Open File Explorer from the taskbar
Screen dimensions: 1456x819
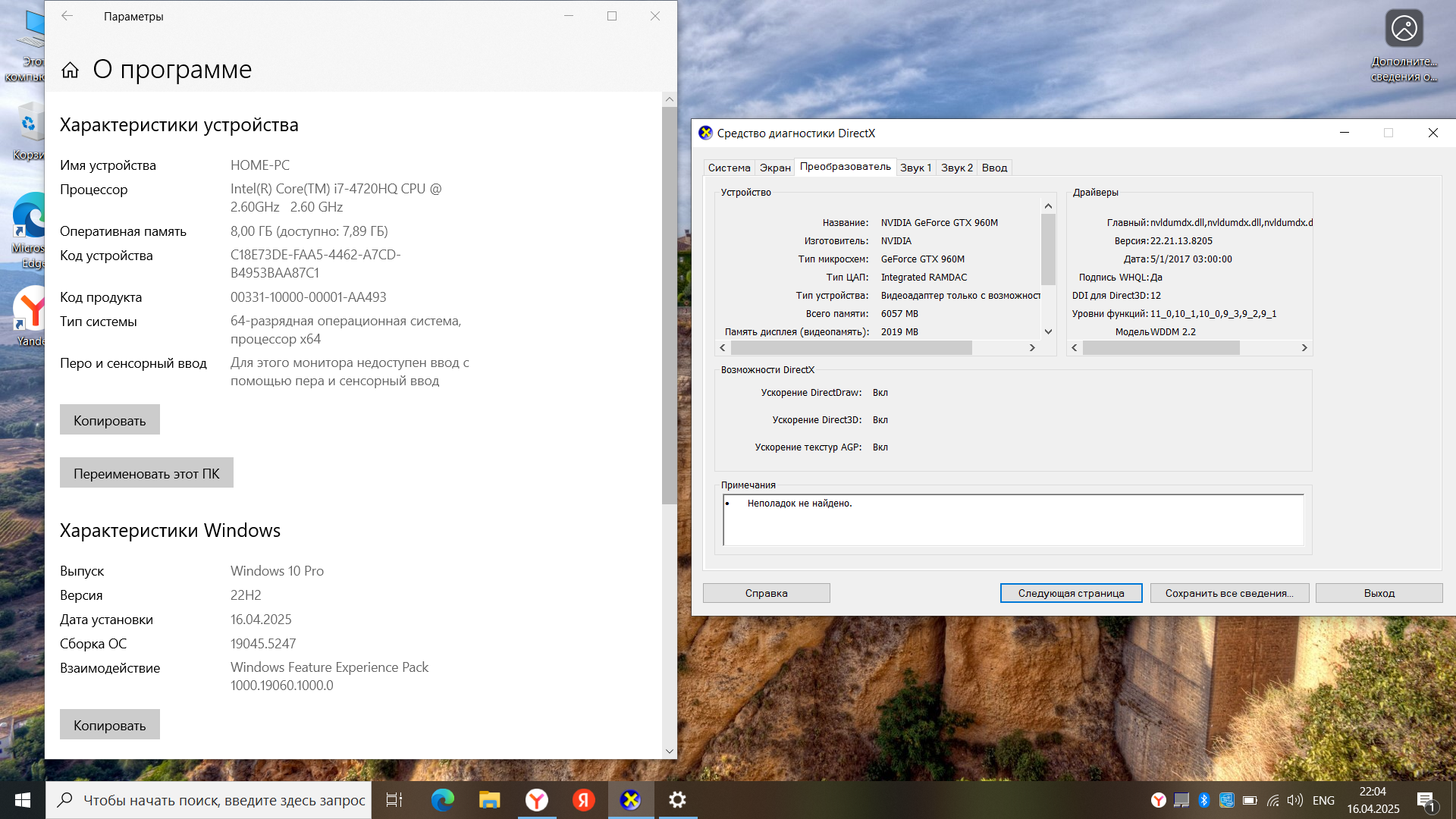(x=489, y=800)
